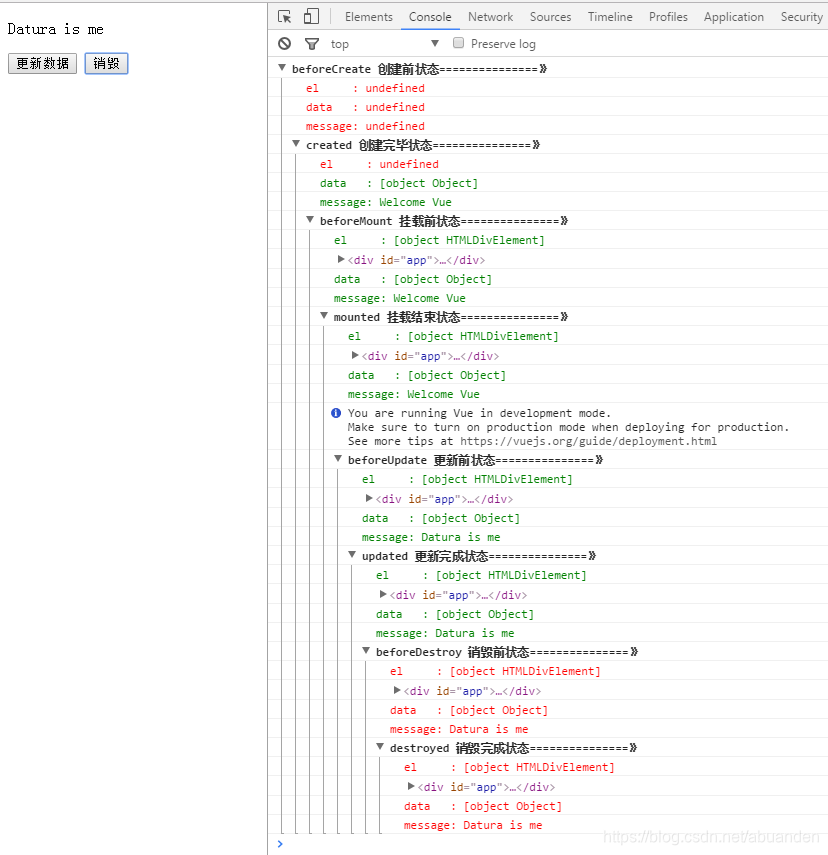Collapse the beforeCreate log group
The width and height of the screenshot is (828, 855).
click(x=282, y=68)
